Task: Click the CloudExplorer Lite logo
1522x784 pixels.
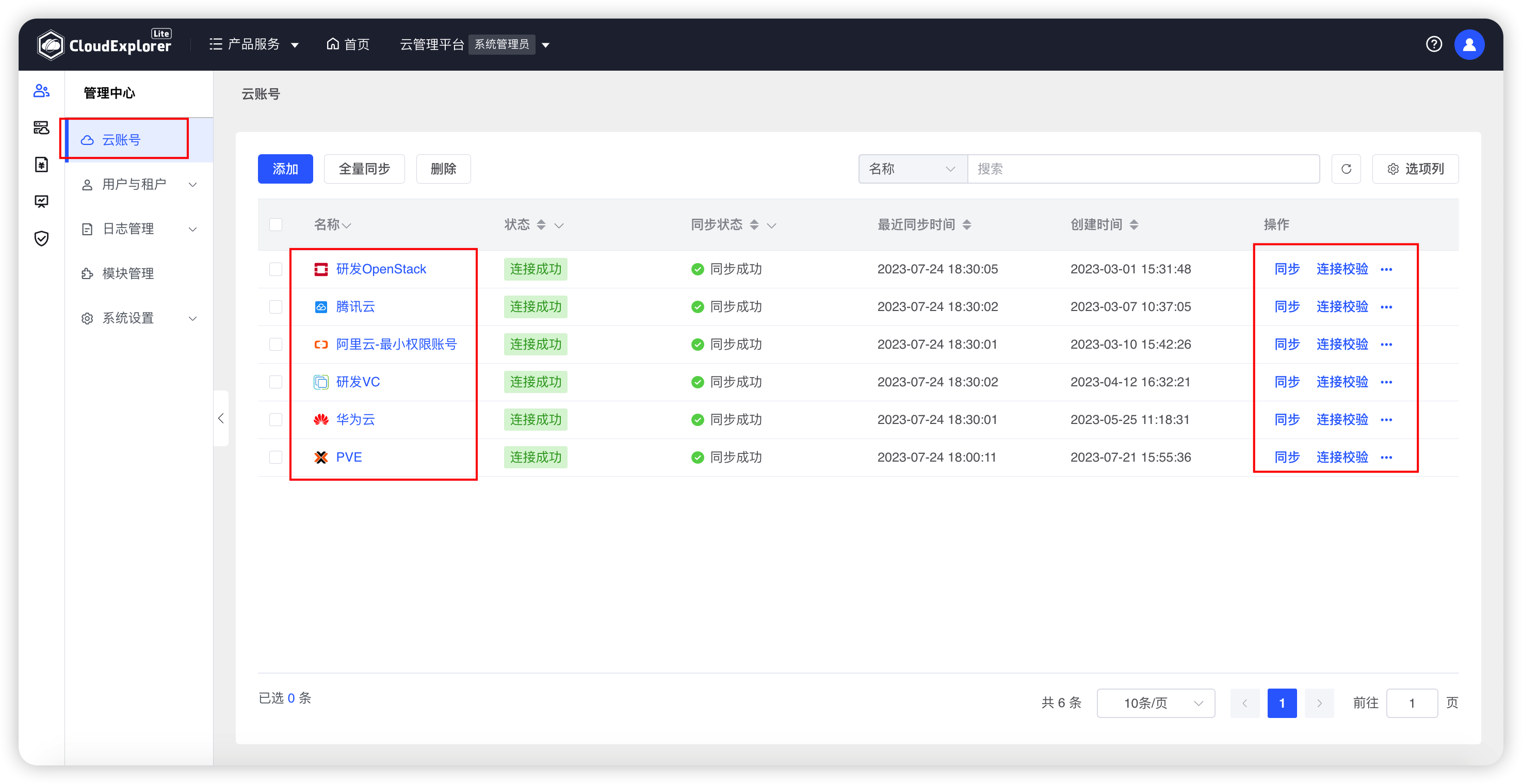Action: [104, 44]
